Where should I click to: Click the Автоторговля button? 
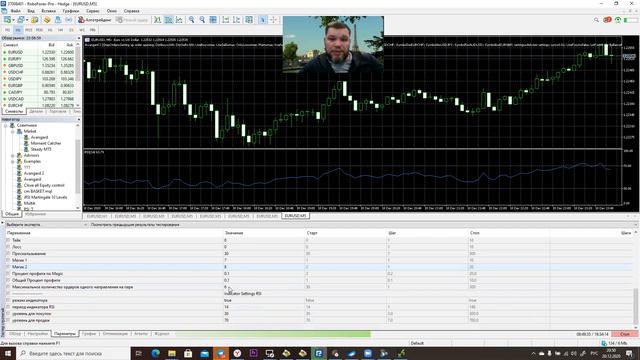point(95,20)
